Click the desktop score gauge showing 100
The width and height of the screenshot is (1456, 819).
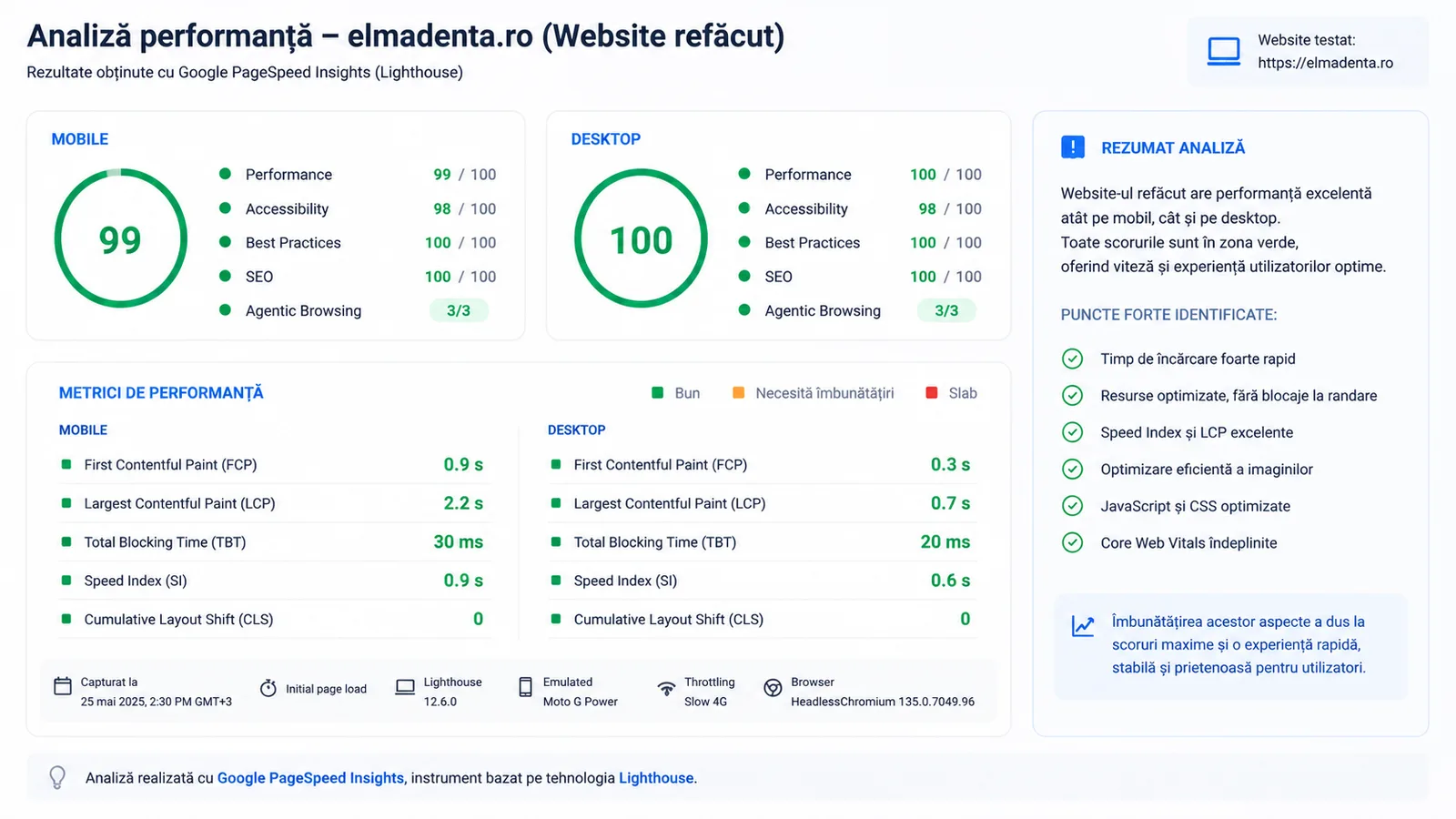(641, 238)
